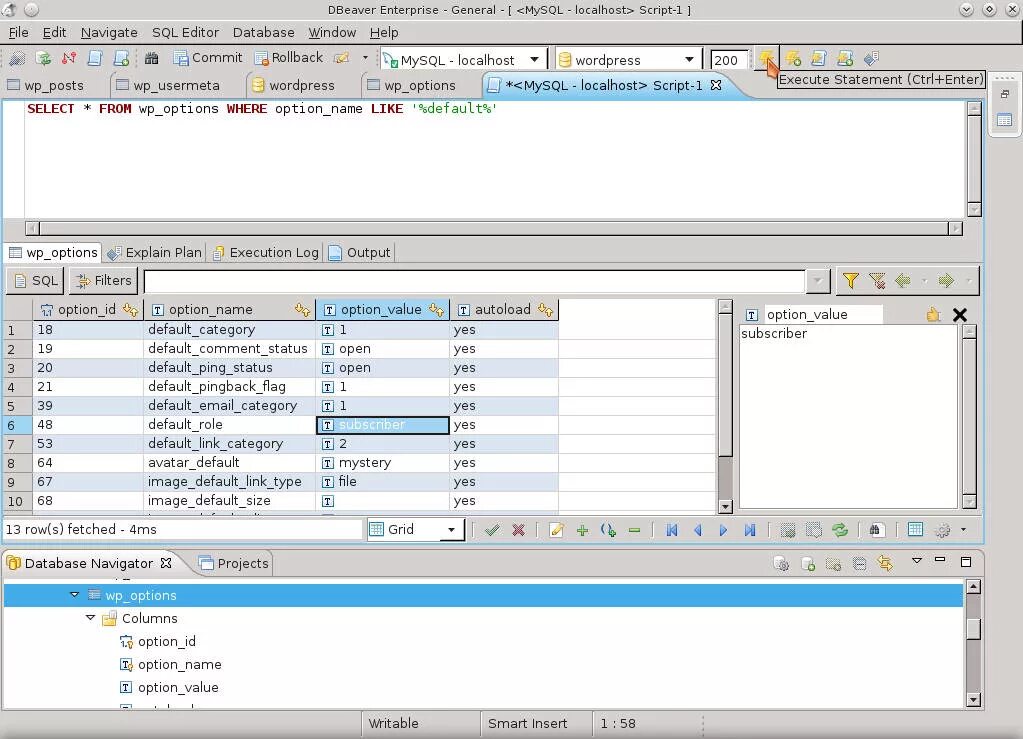Viewport: 1023px width, 739px height.
Task: Remove filters with the crossed funnel icon
Action: pos(877,280)
